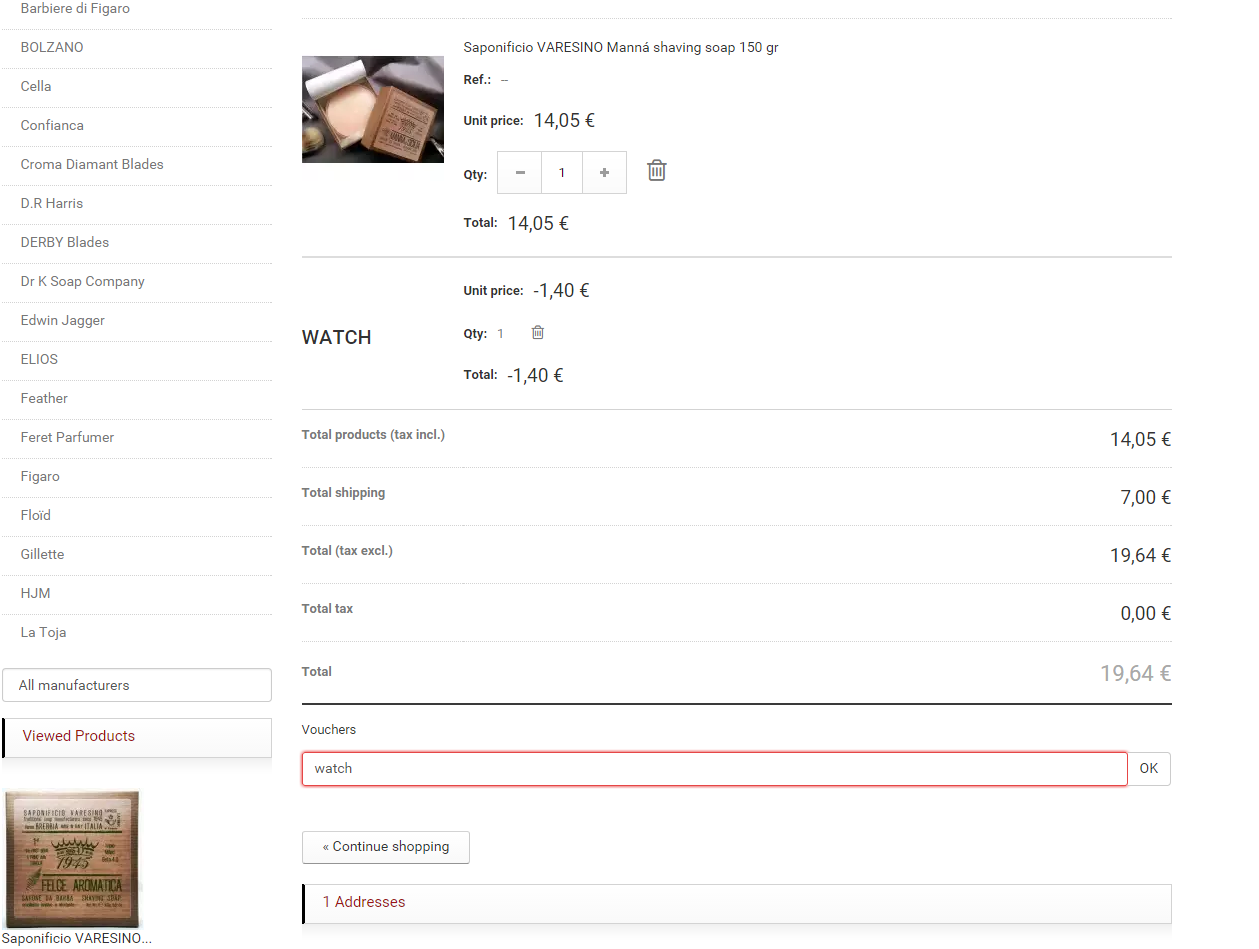The image size is (1259, 949).
Task: Open the D.R Harris manufacturer
Action: point(52,204)
